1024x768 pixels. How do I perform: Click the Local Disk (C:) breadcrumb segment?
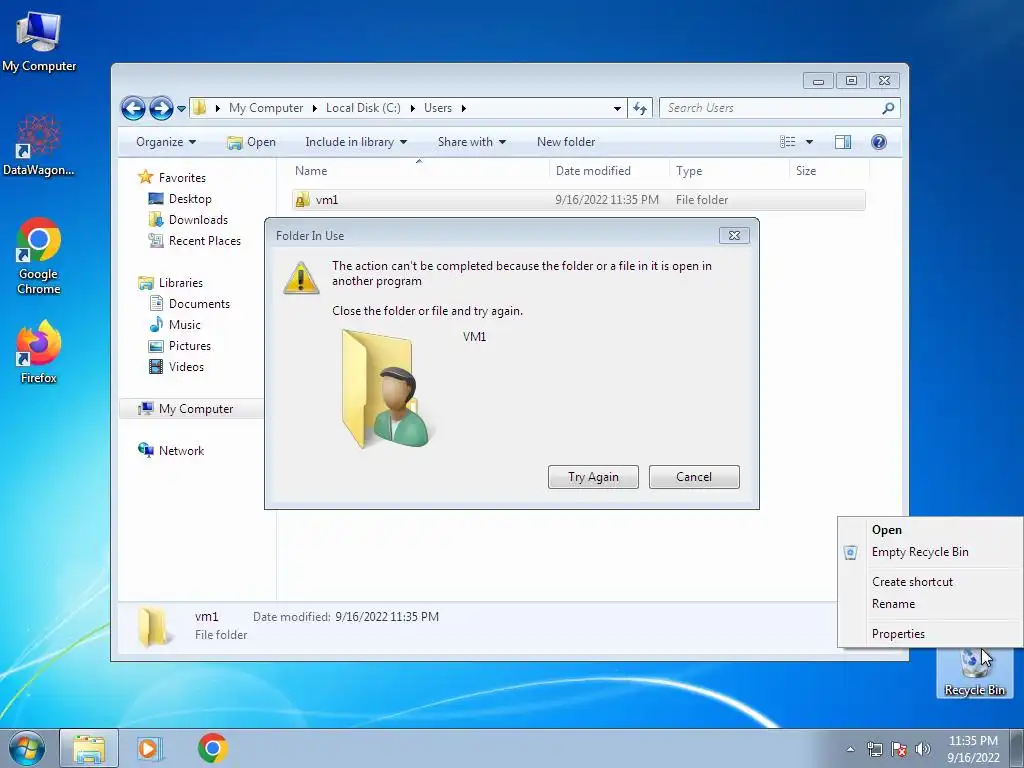tap(363, 108)
